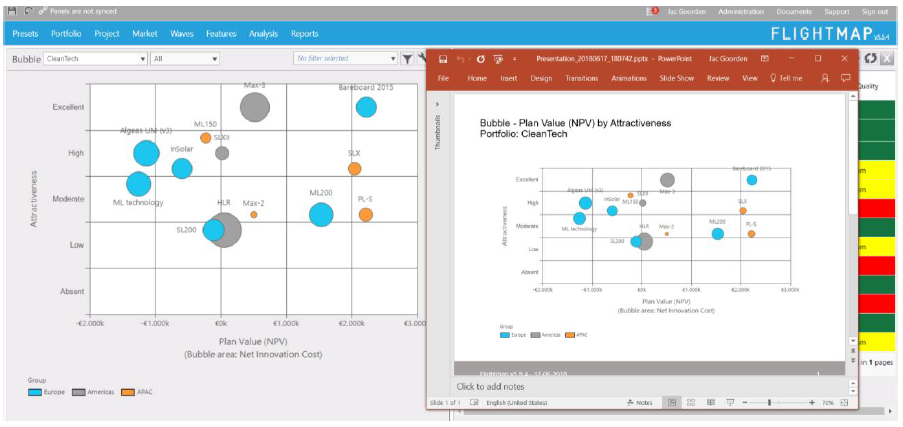Open PowerPoint Slide Show tab
The image size is (903, 427).
(x=677, y=78)
